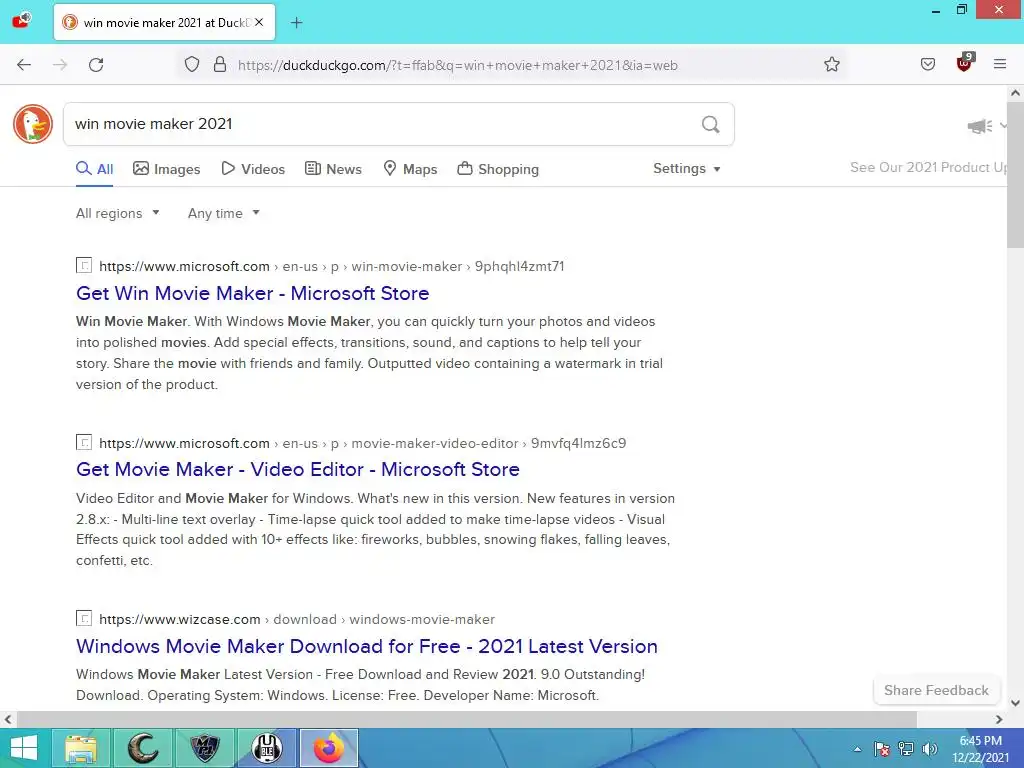The width and height of the screenshot is (1024, 768).
Task: Switch to the Shopping tab
Action: pos(498,169)
